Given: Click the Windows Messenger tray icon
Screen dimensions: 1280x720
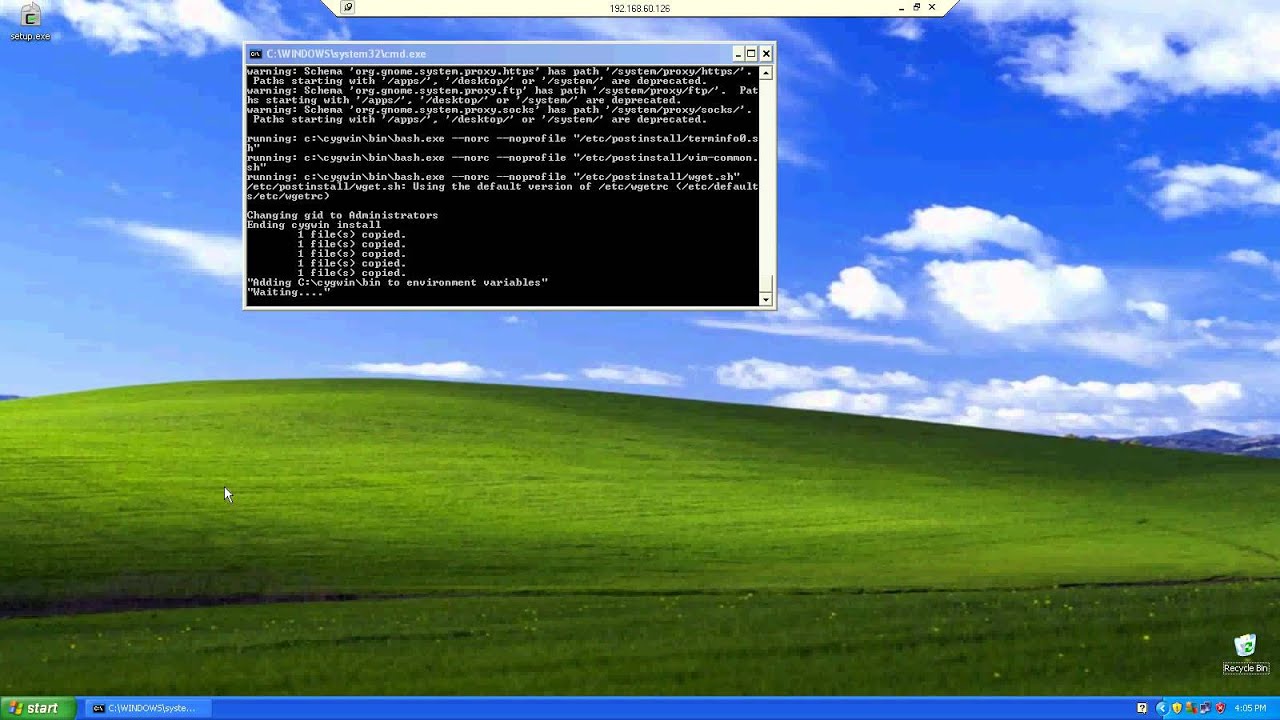Looking at the screenshot, I should [x=1191, y=708].
